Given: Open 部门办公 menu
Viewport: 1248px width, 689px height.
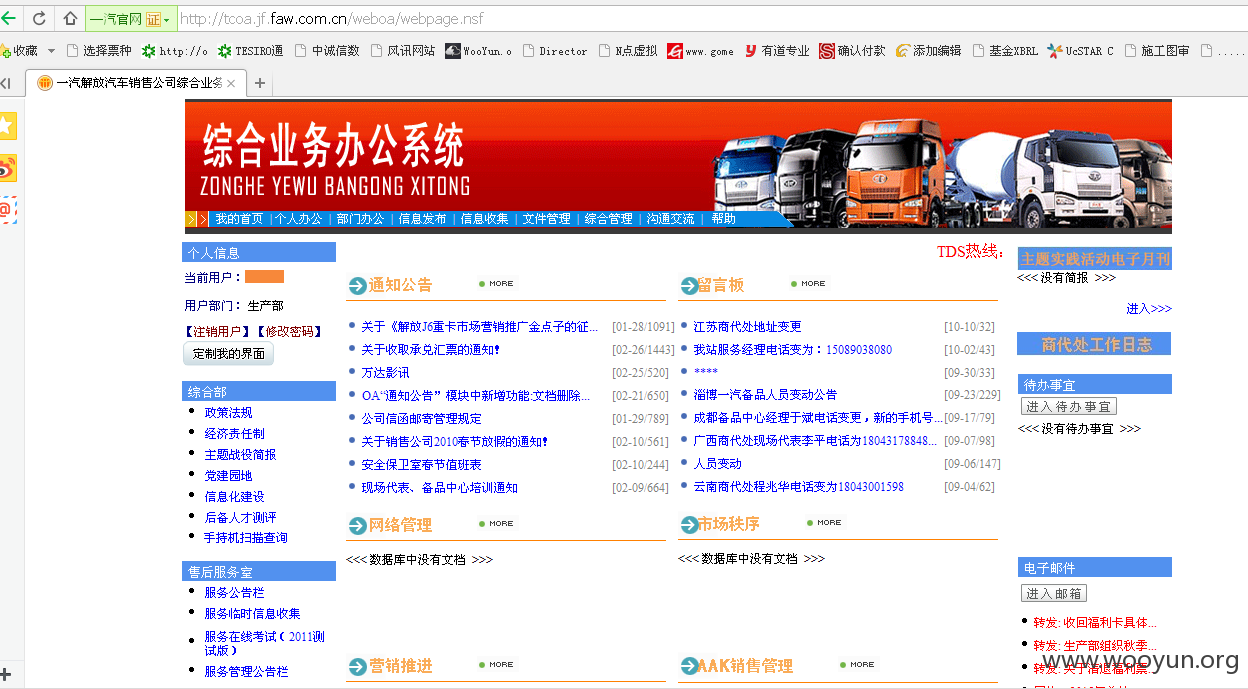Looking at the screenshot, I should pyautogui.click(x=361, y=219).
